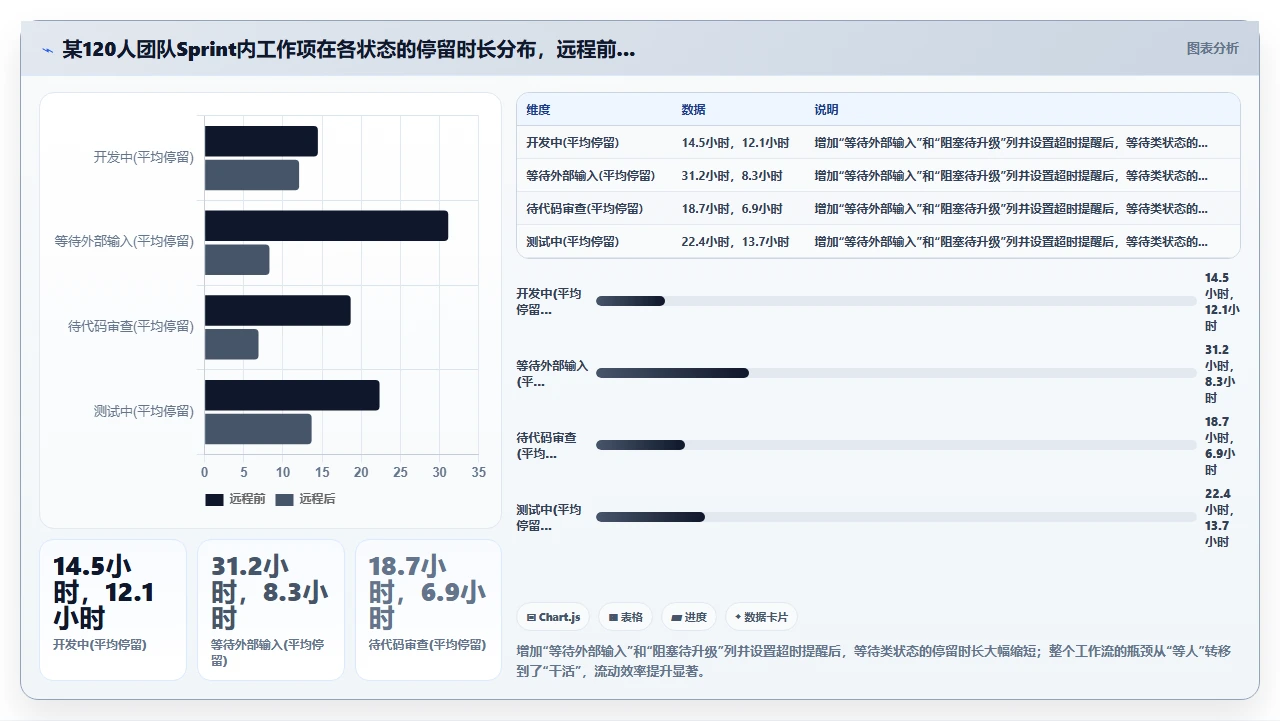Click the 等待外部输入 progress bar
Viewport: 1280px width, 721px height.
click(896, 373)
